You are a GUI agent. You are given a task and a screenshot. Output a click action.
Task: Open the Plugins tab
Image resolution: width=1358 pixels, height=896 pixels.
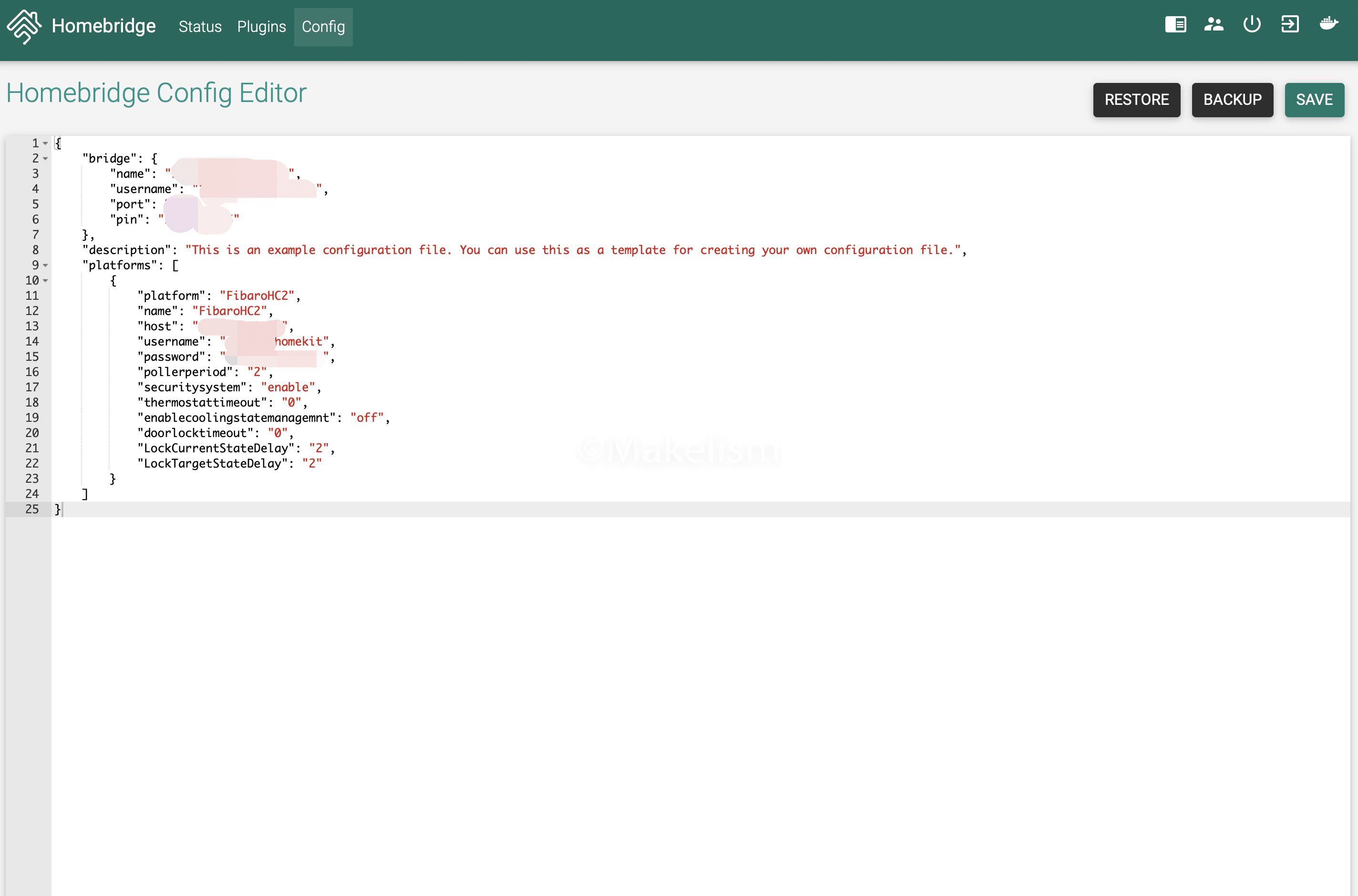click(261, 27)
